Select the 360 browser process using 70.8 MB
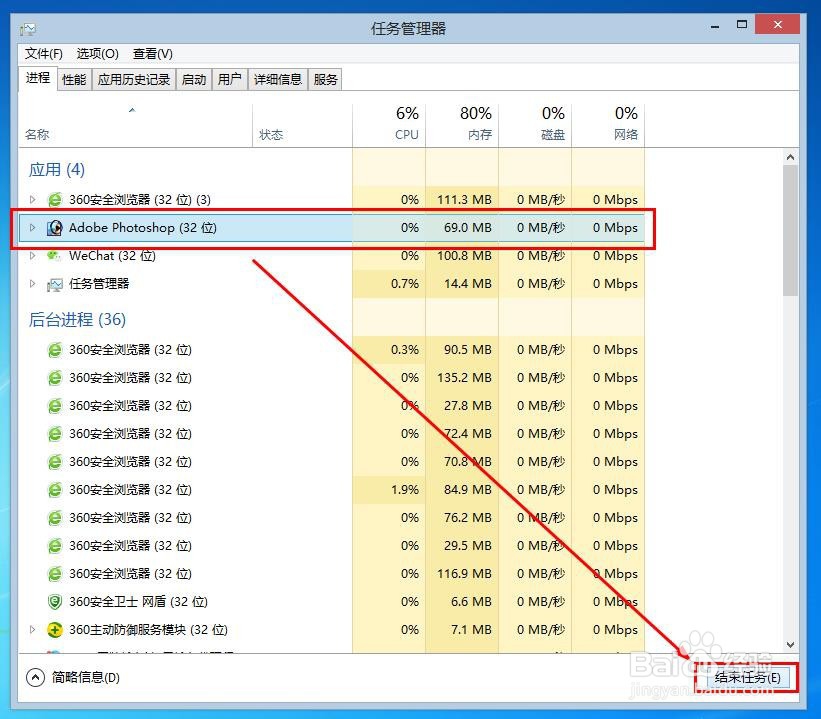The height and width of the screenshot is (719, 821). 331,462
